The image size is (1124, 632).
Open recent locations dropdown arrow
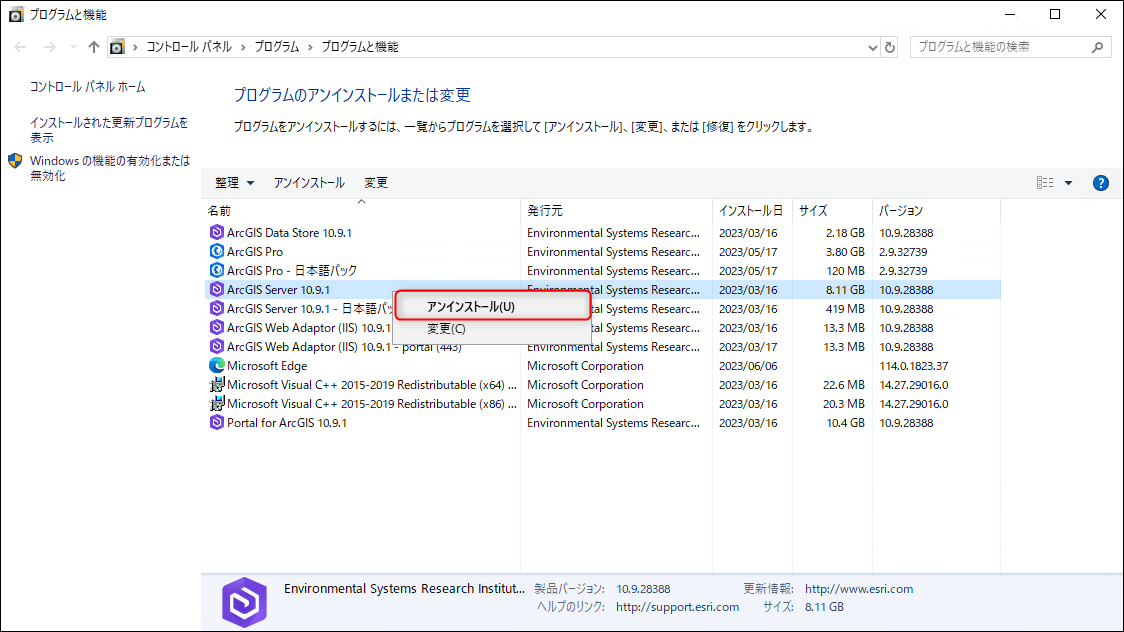pyautogui.click(x=73, y=47)
